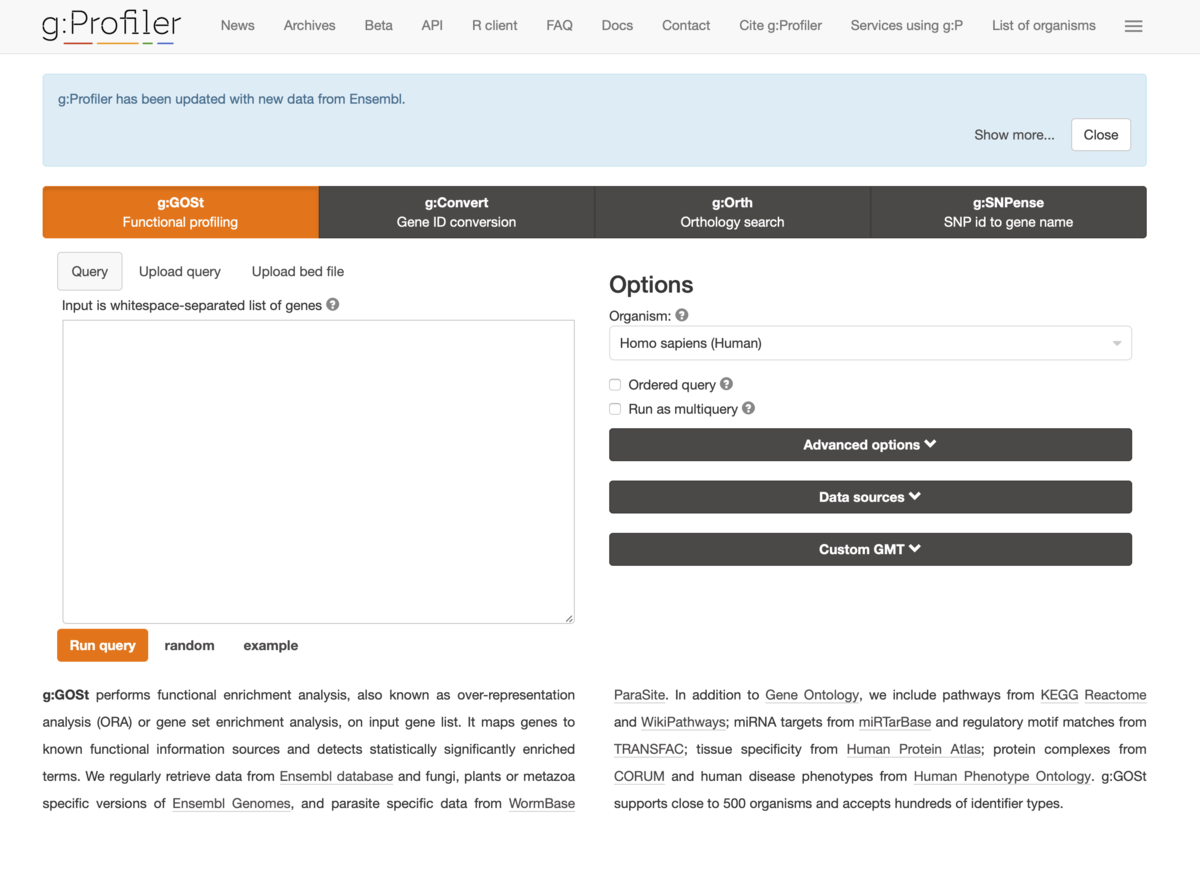Open the Docs page
Viewport: 1200px width, 871px height.
[x=617, y=25]
